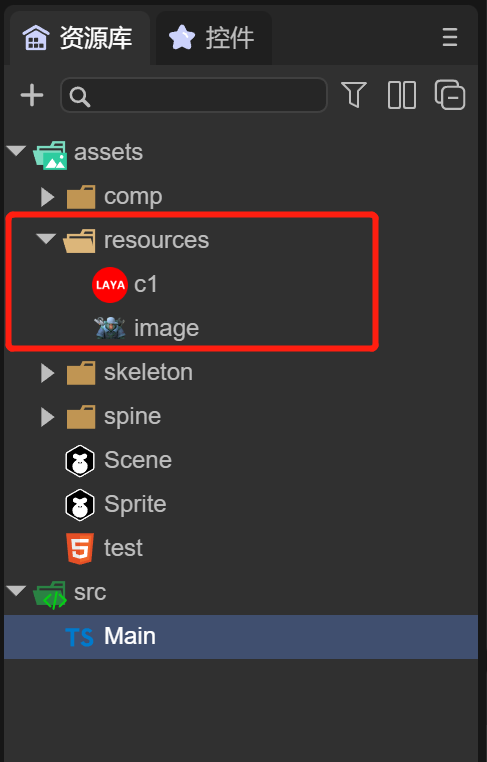This screenshot has width=487, height=762.
Task: Open the hamburger panel menu
Action: click(x=450, y=37)
